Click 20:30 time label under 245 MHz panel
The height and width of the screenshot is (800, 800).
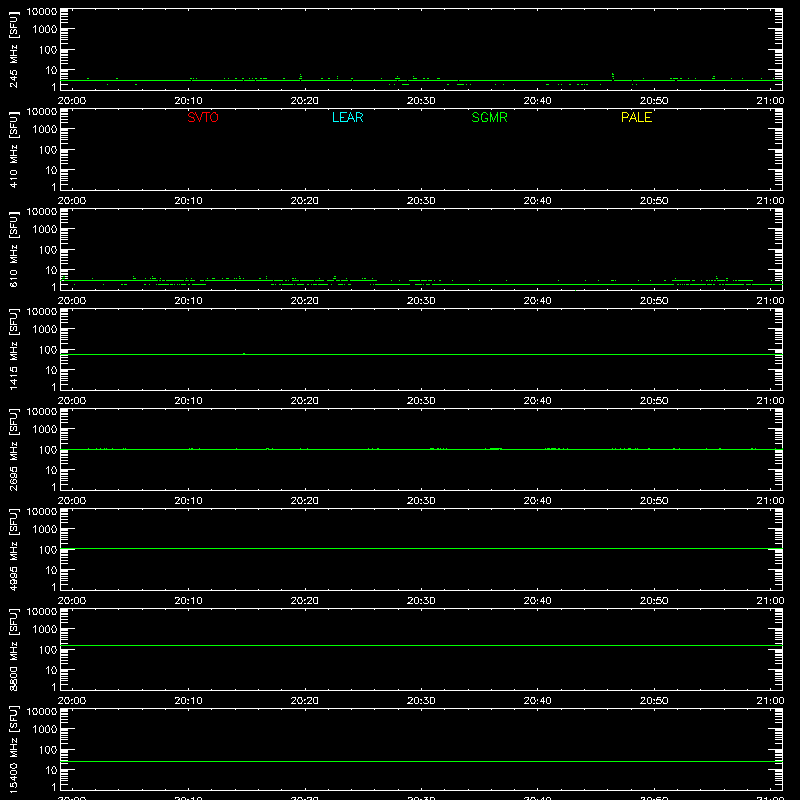point(421,101)
